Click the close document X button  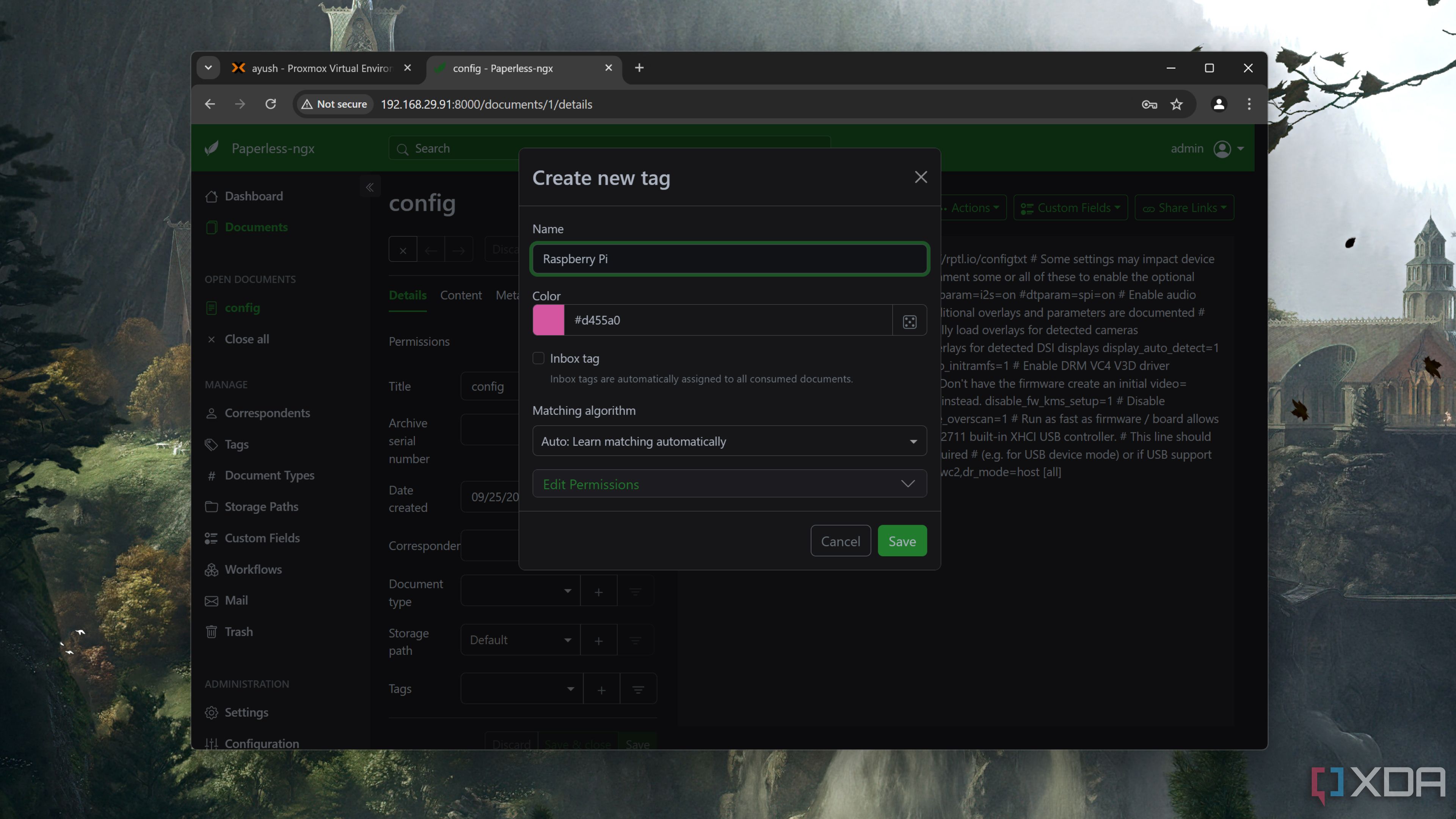click(403, 249)
